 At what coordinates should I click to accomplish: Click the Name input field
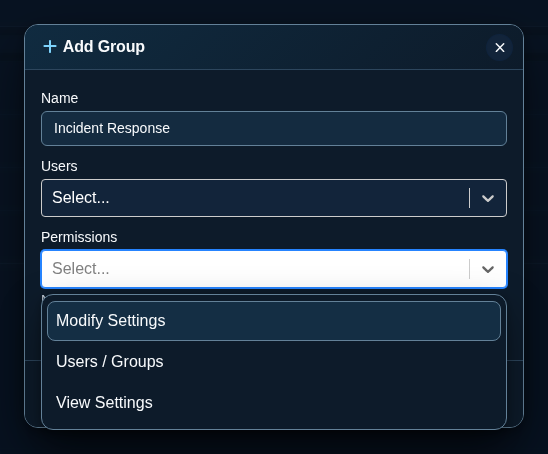(274, 128)
